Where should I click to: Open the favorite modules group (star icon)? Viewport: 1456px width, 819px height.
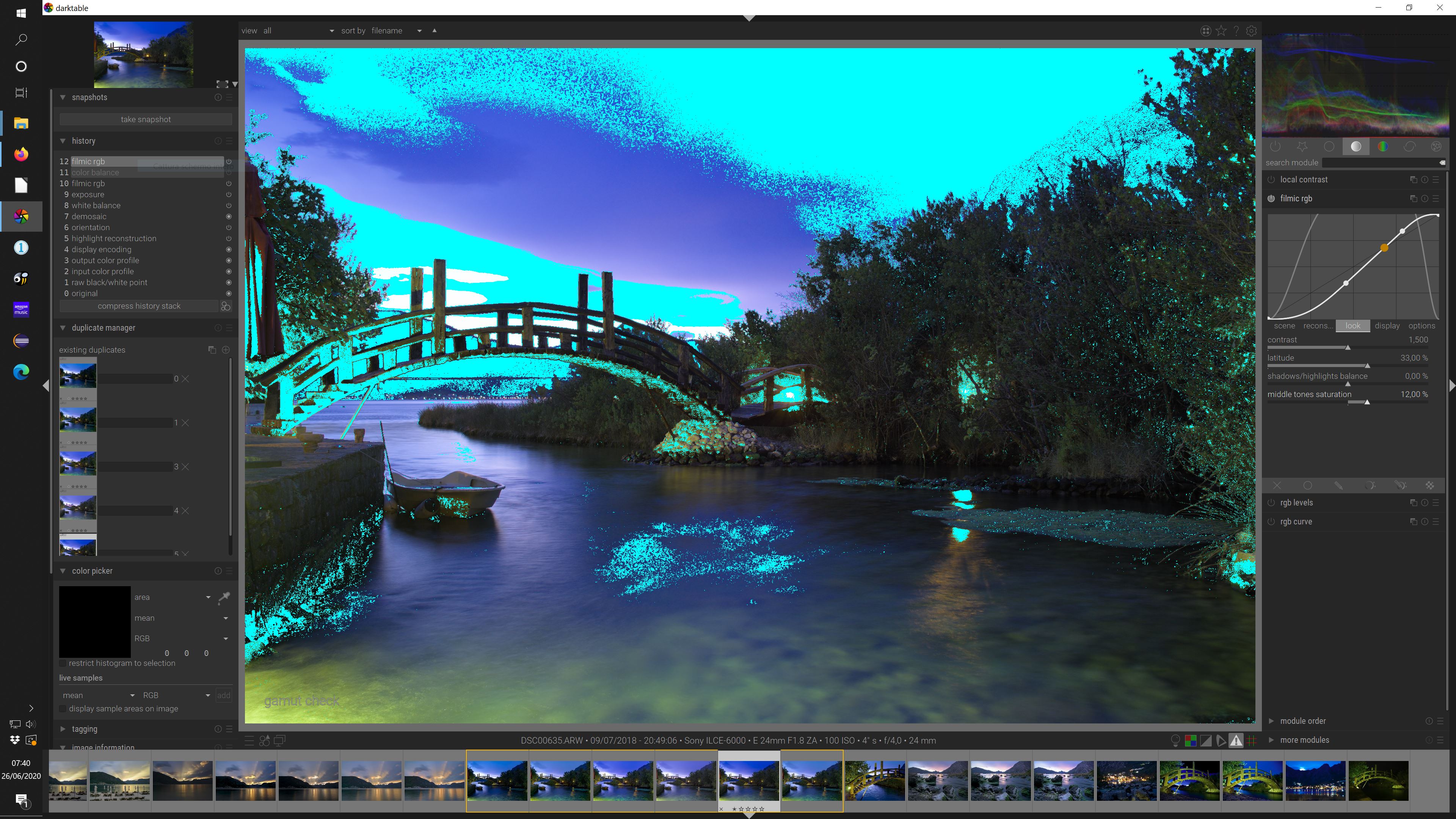(x=1303, y=146)
